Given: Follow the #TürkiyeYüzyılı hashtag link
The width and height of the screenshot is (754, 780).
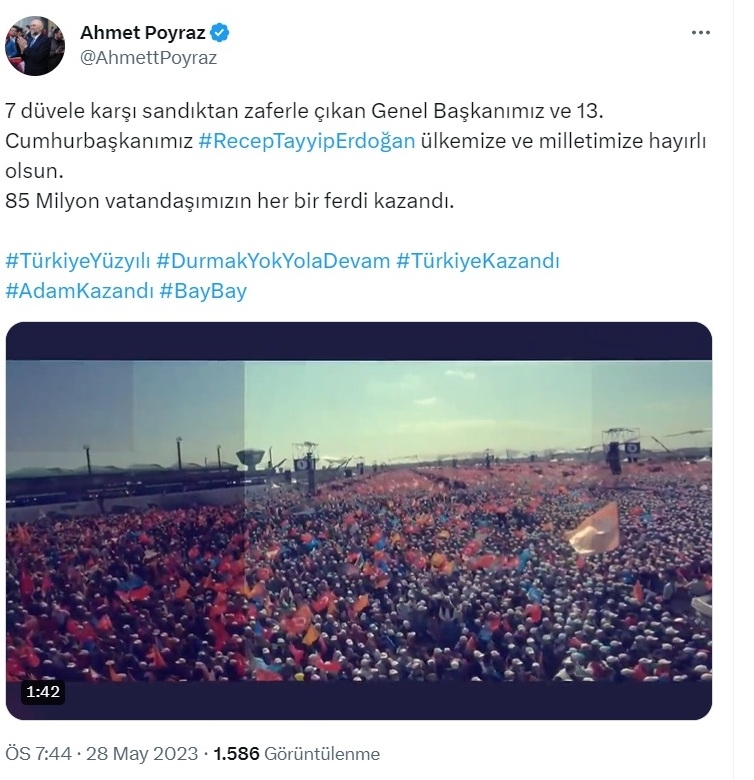Looking at the screenshot, I should tap(78, 261).
